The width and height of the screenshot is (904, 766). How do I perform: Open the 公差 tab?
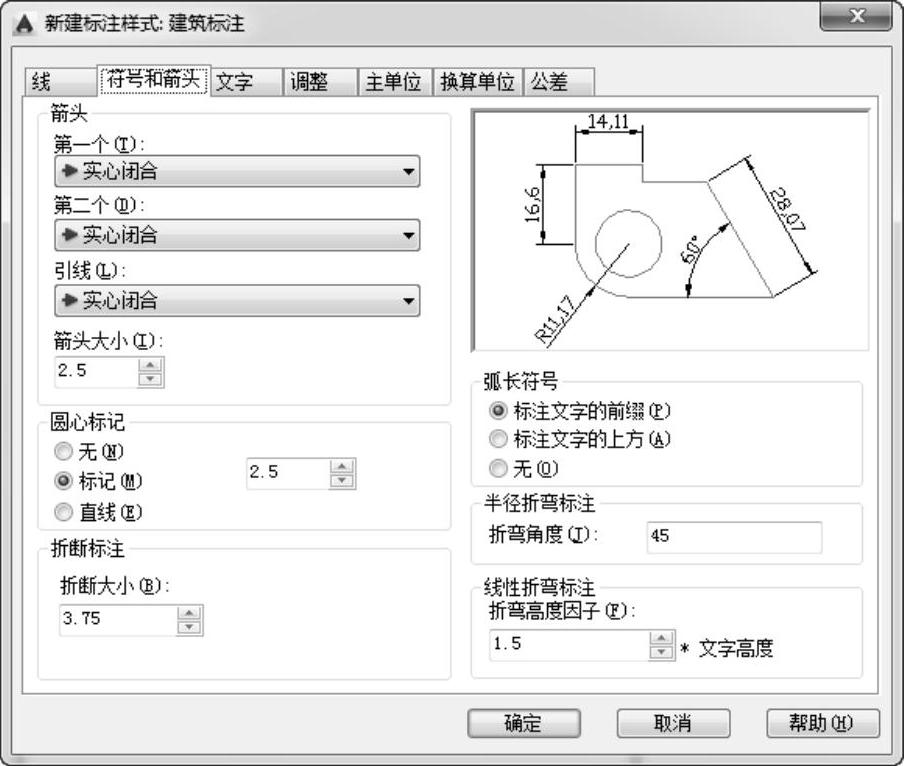(558, 82)
